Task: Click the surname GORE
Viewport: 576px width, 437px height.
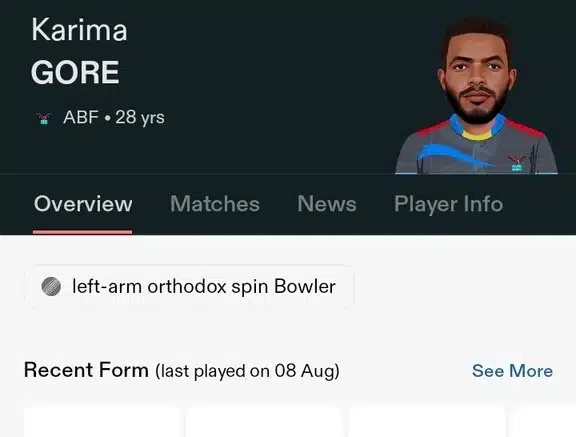Action: [x=75, y=72]
